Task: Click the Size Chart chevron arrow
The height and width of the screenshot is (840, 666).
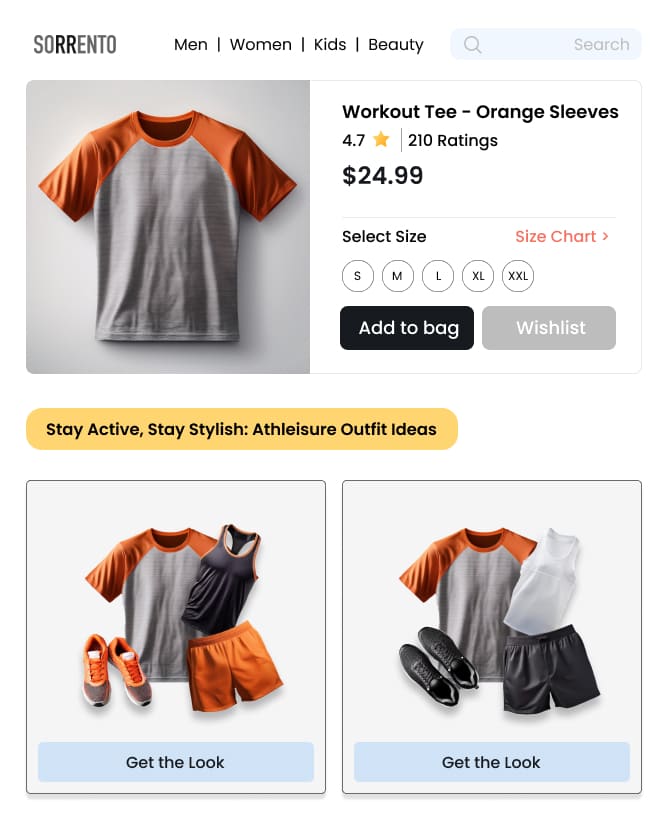Action: pyautogui.click(x=605, y=236)
